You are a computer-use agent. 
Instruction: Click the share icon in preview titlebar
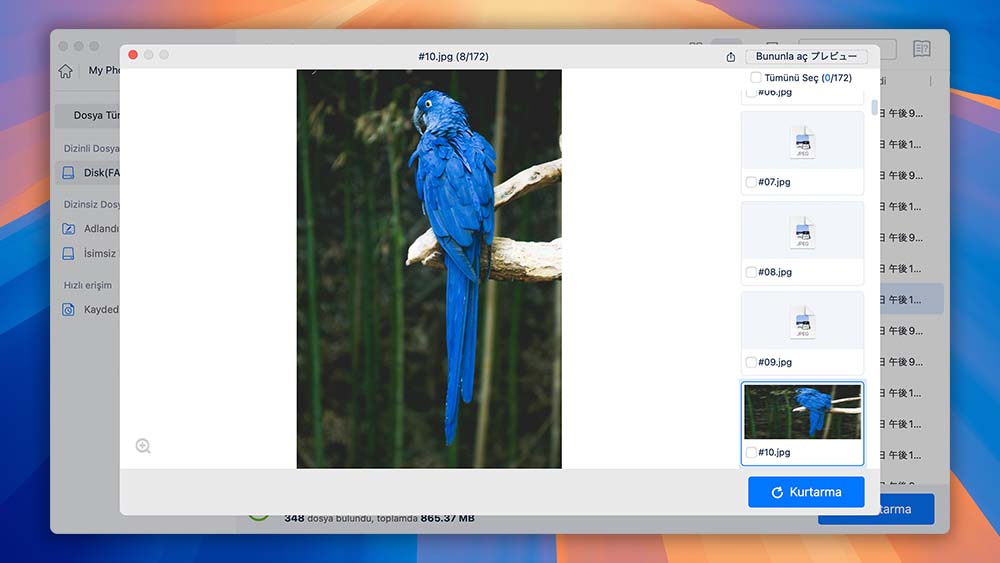[x=730, y=57]
